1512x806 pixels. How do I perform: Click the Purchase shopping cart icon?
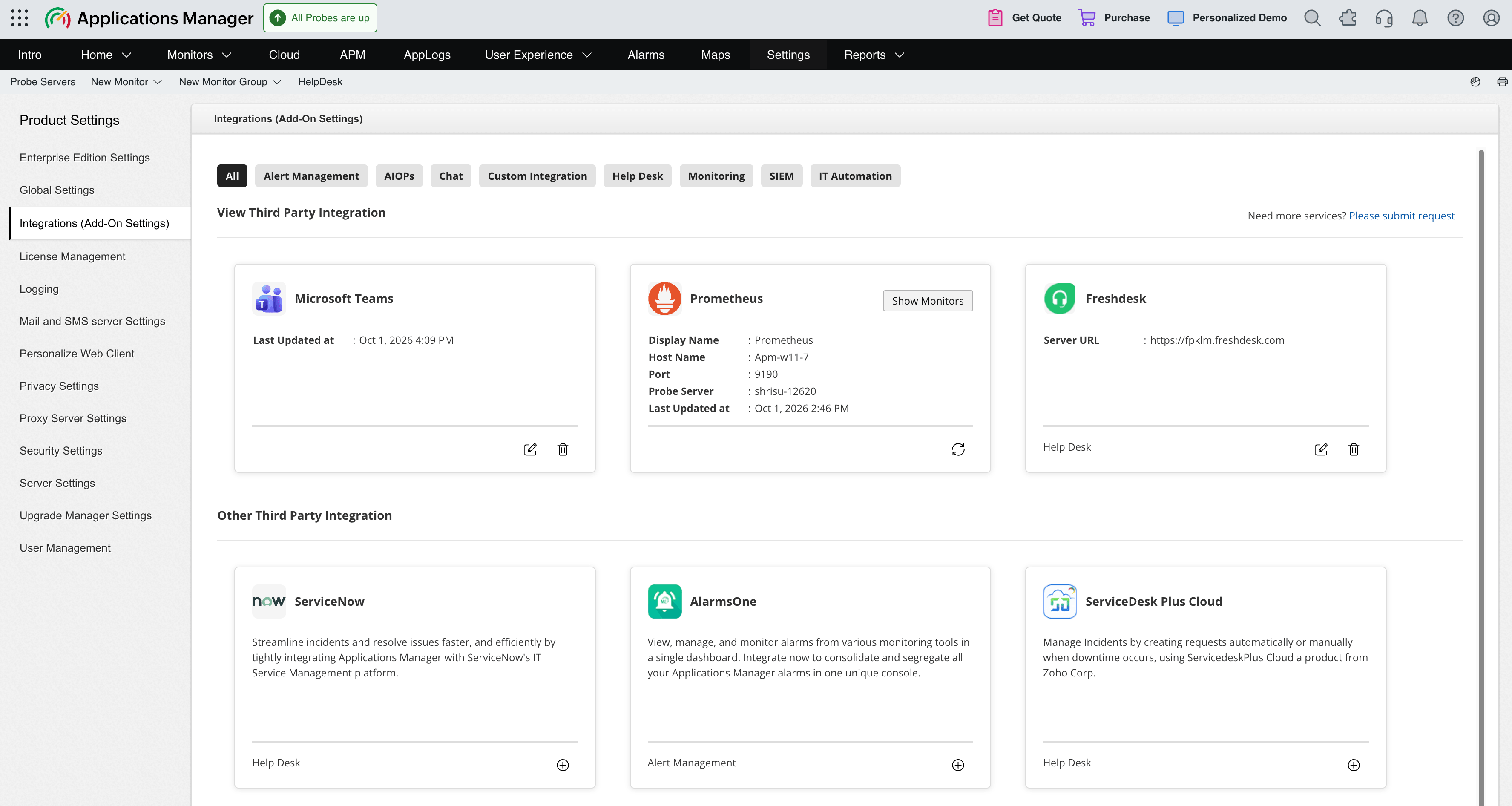tap(1087, 17)
